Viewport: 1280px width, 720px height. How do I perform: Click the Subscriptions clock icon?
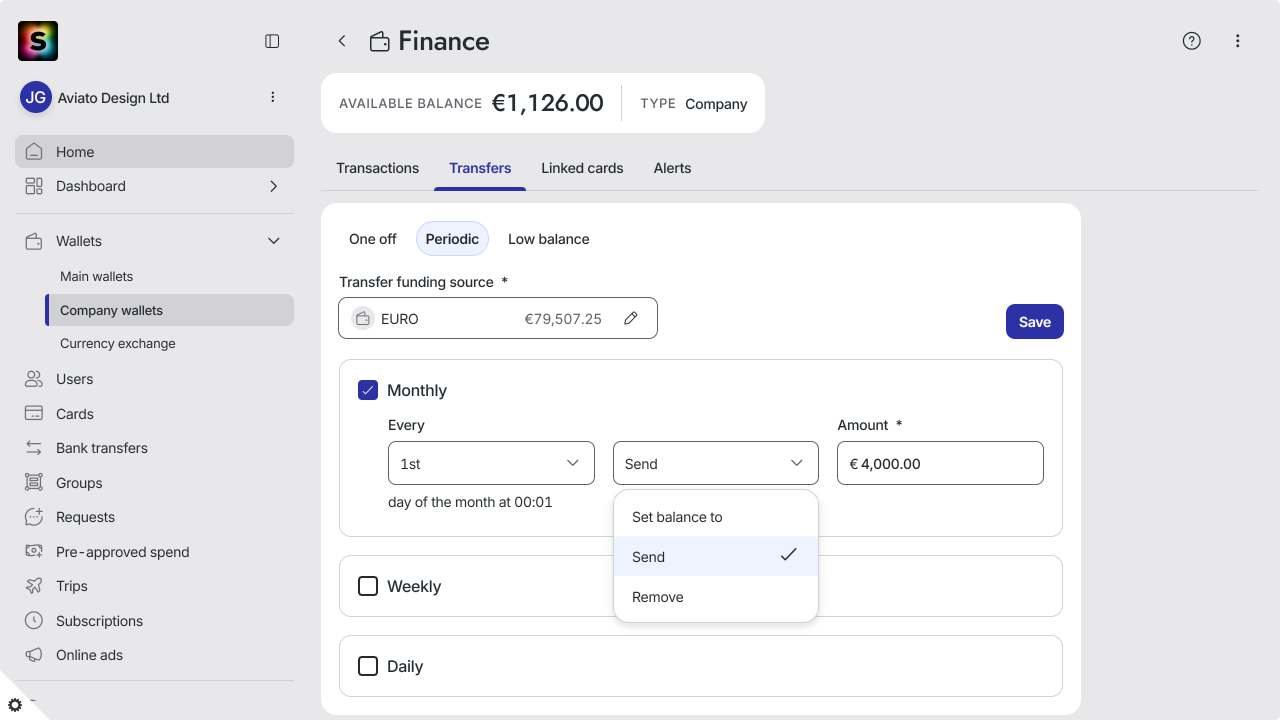[34, 621]
